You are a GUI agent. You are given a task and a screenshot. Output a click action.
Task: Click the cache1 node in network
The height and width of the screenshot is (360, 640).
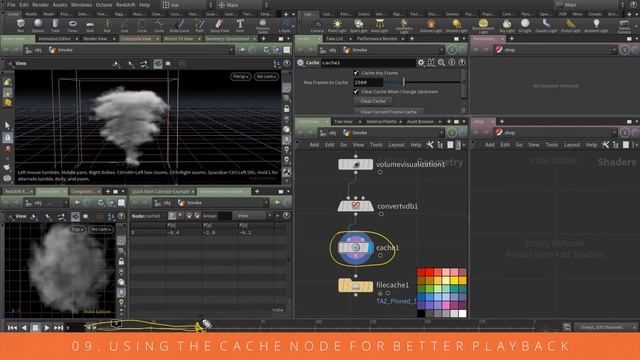(x=356, y=247)
